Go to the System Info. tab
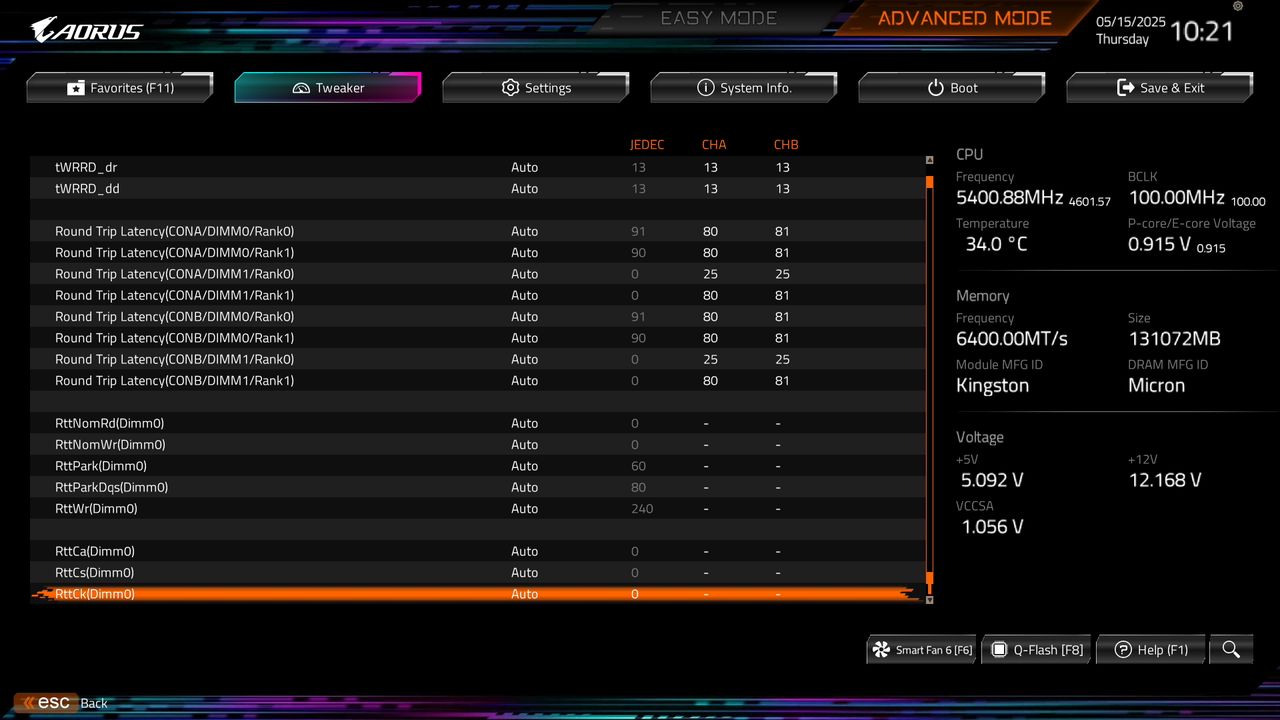Screen dimensions: 1280x720 click(744, 88)
